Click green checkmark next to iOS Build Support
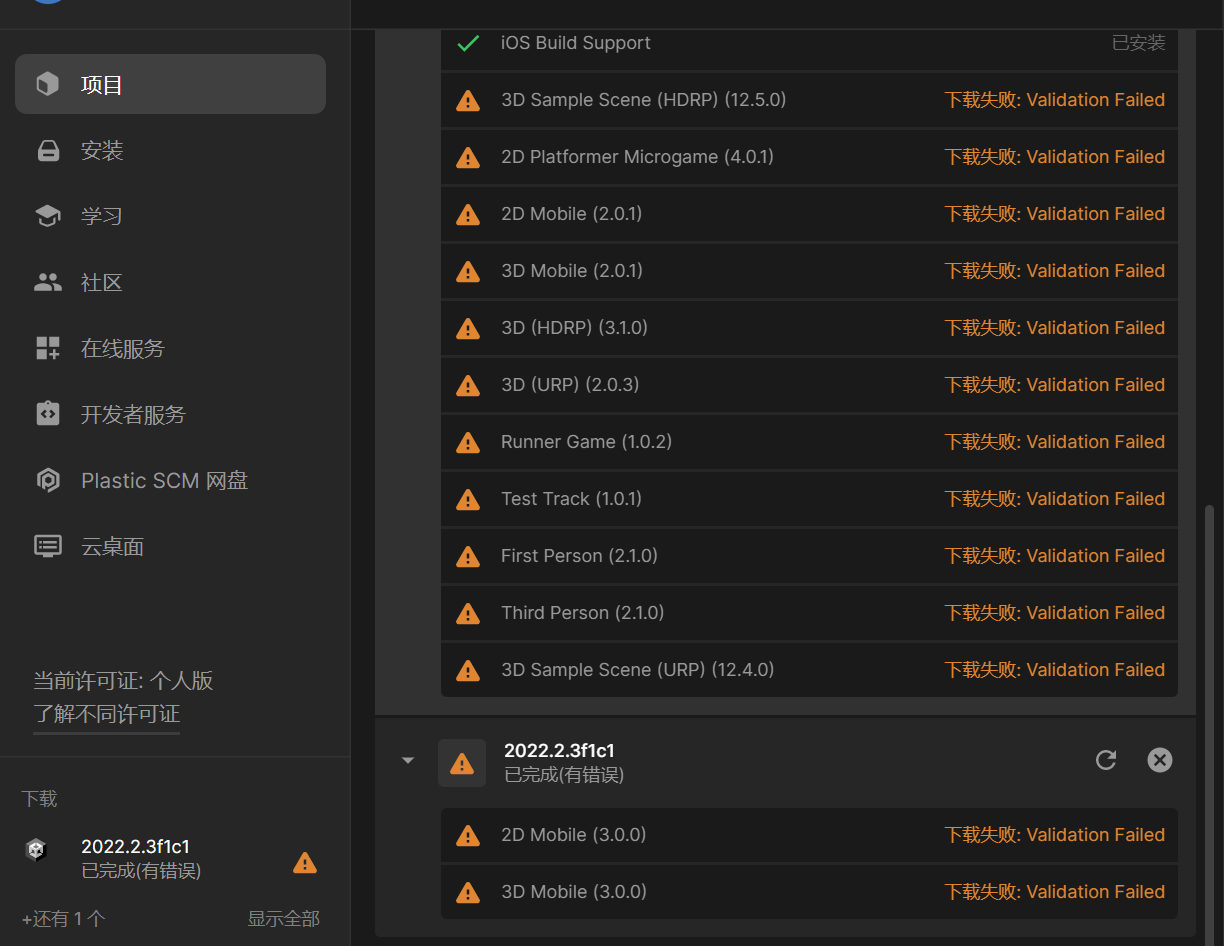This screenshot has width=1224, height=946. [468, 43]
